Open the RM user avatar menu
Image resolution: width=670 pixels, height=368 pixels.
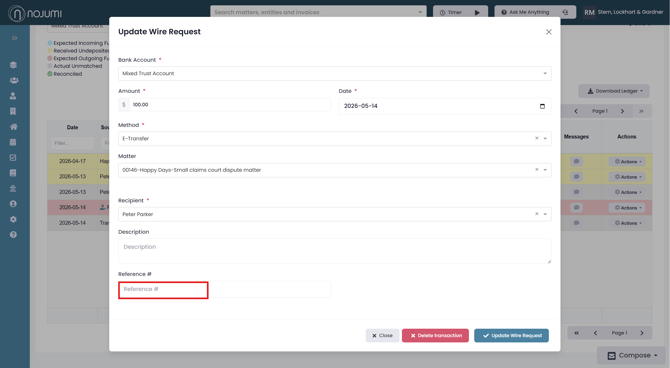pyautogui.click(x=589, y=12)
